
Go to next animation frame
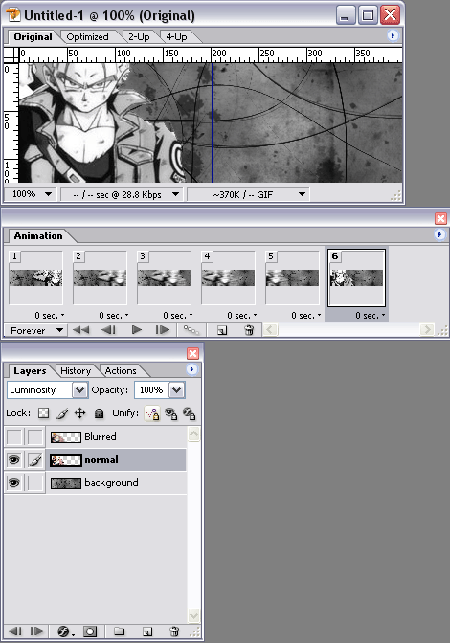162,330
